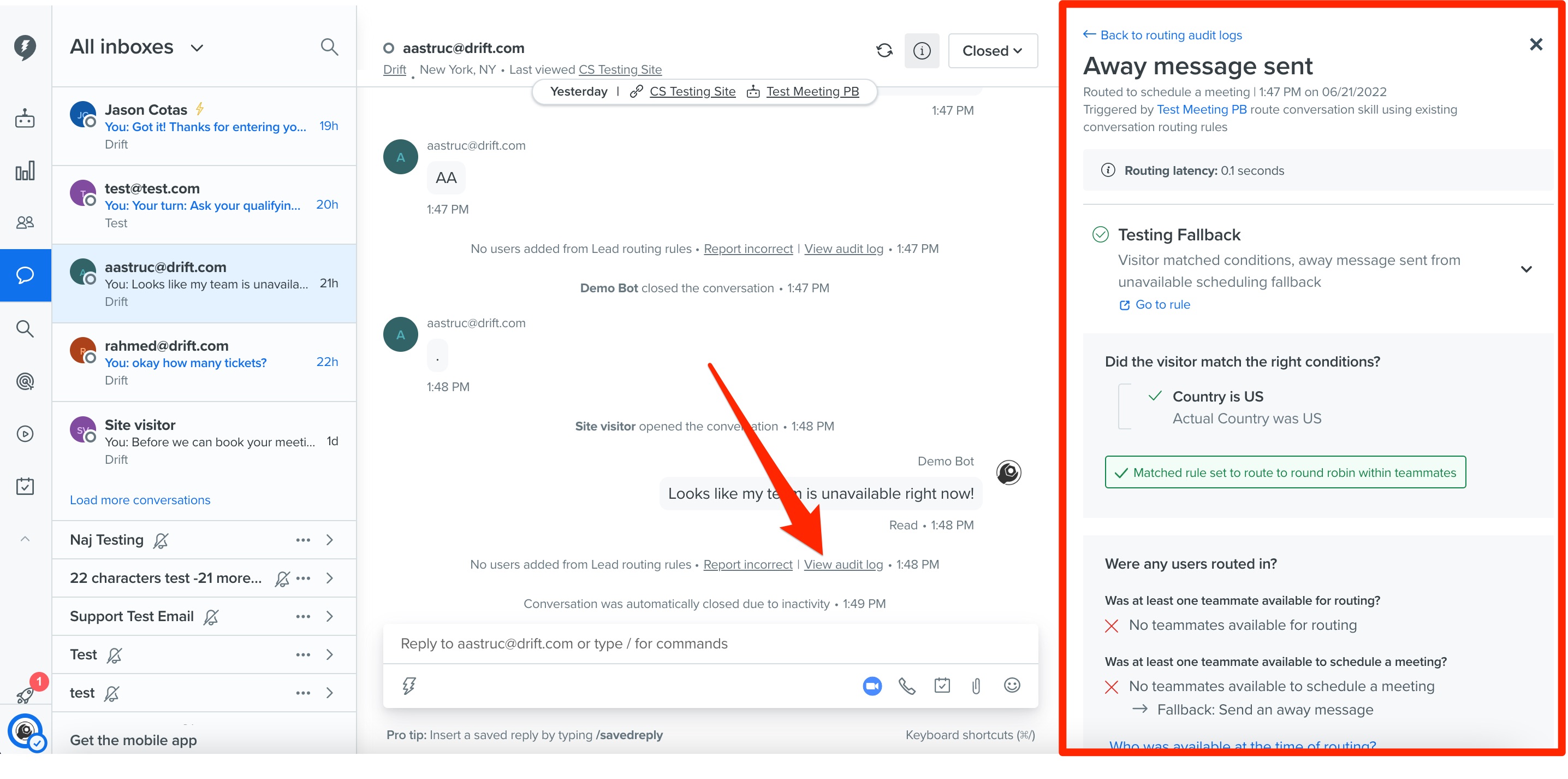Open the bot playbooks icon in sidebar
Image resolution: width=1568 pixels, height=779 pixels.
[x=25, y=118]
